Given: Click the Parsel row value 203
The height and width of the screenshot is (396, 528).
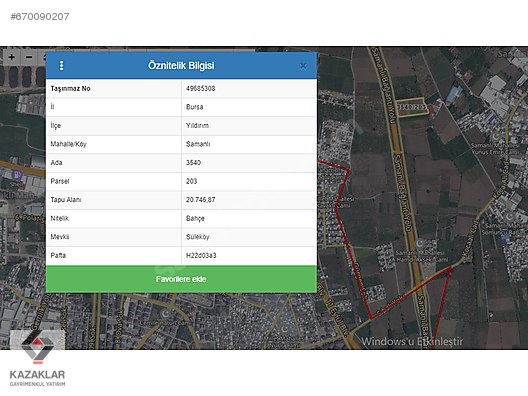Looking at the screenshot, I should [191, 181].
